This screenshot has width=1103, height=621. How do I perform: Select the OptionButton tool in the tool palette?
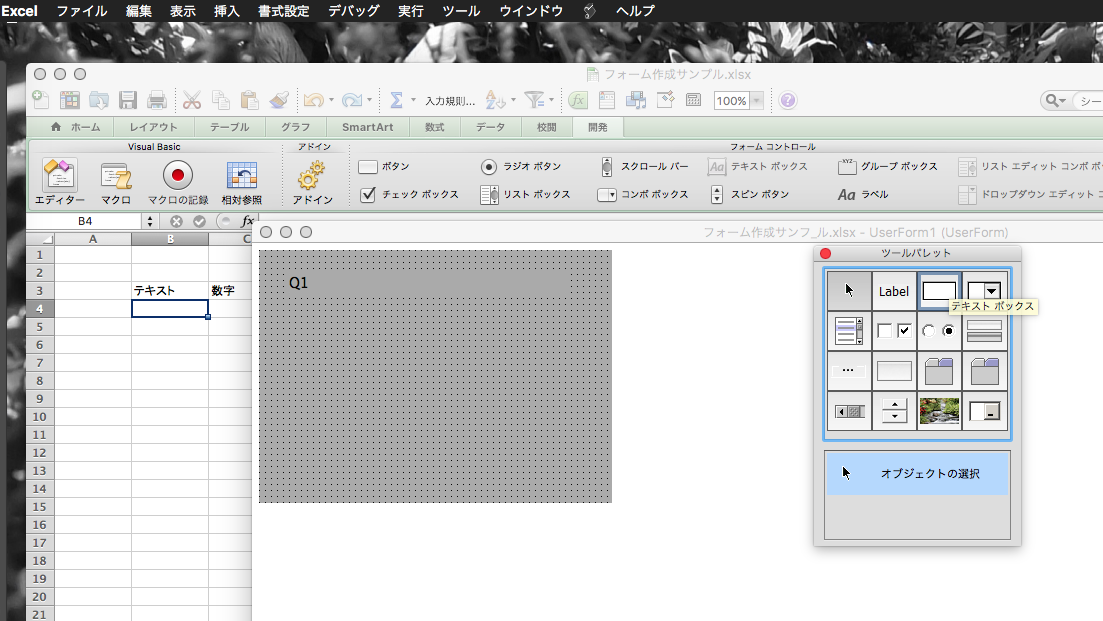coord(939,331)
